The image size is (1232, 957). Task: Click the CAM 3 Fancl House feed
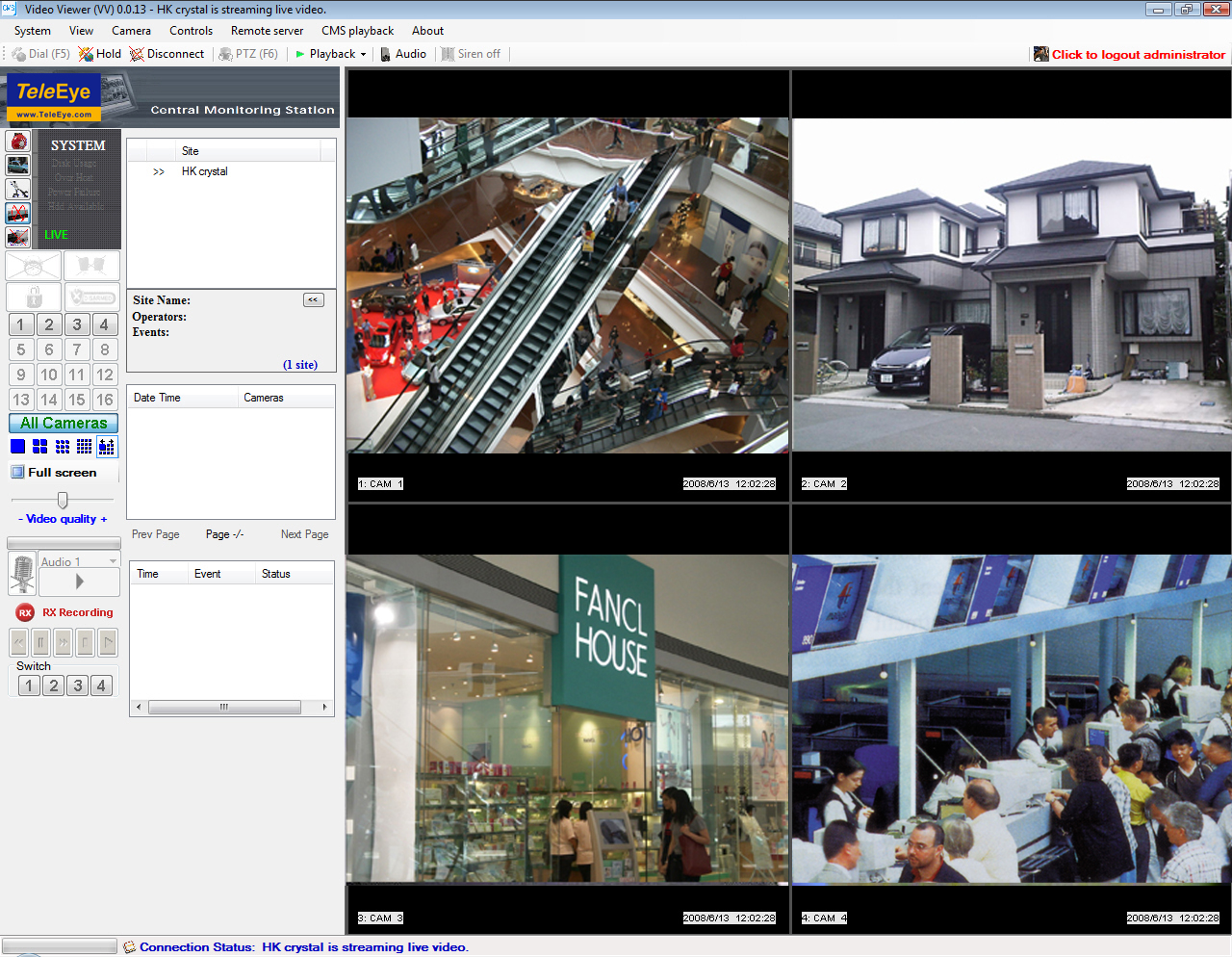point(568,719)
